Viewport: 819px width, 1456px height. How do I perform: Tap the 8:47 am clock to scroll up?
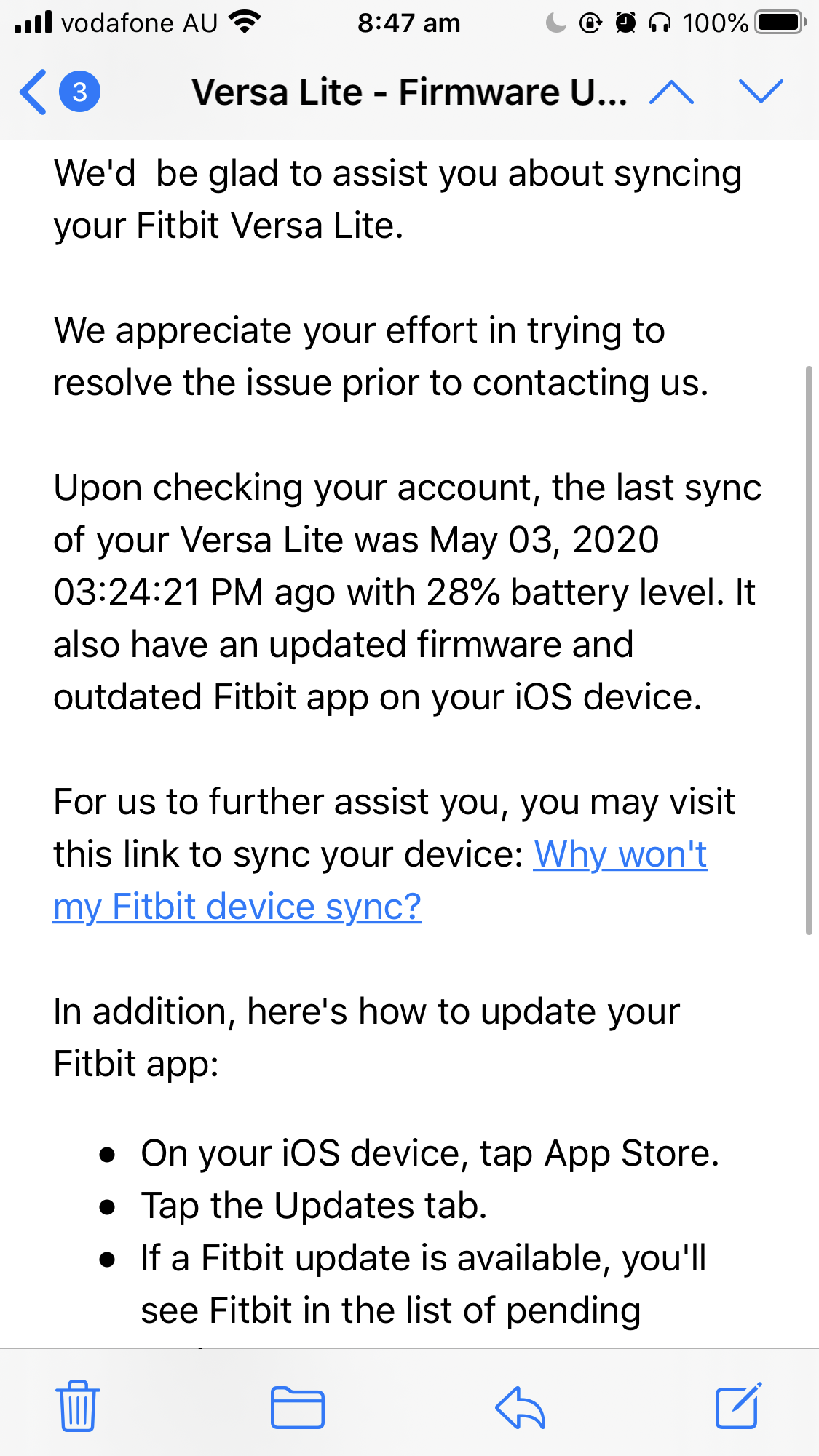click(408, 23)
